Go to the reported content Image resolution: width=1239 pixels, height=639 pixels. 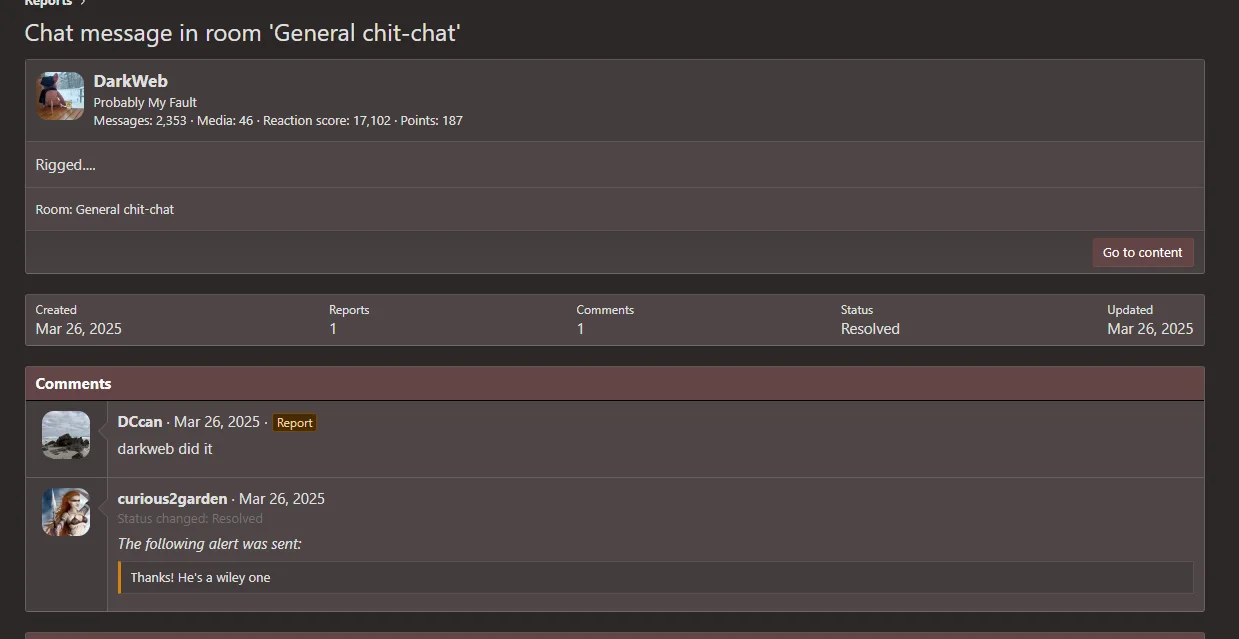tap(1142, 252)
